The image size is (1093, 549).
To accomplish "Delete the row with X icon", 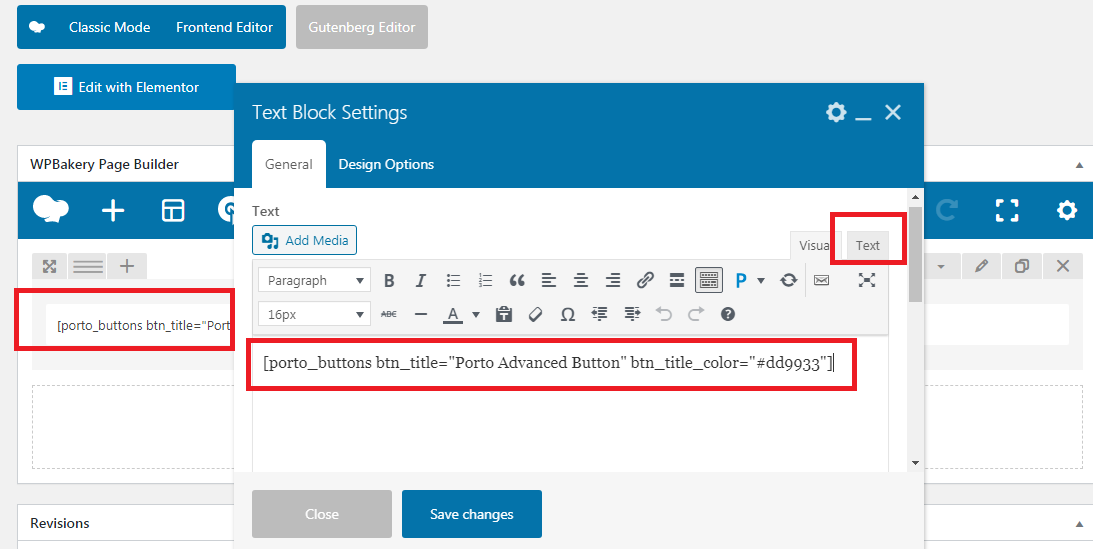I will click(1062, 265).
